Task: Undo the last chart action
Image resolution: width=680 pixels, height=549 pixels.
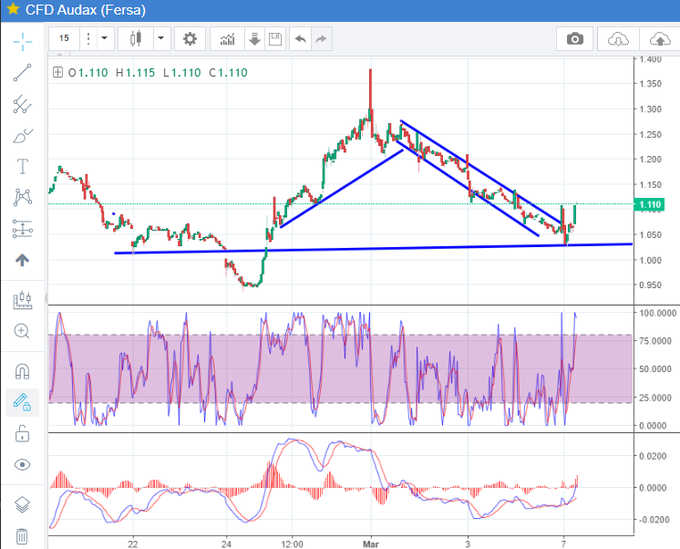Action: click(x=301, y=39)
